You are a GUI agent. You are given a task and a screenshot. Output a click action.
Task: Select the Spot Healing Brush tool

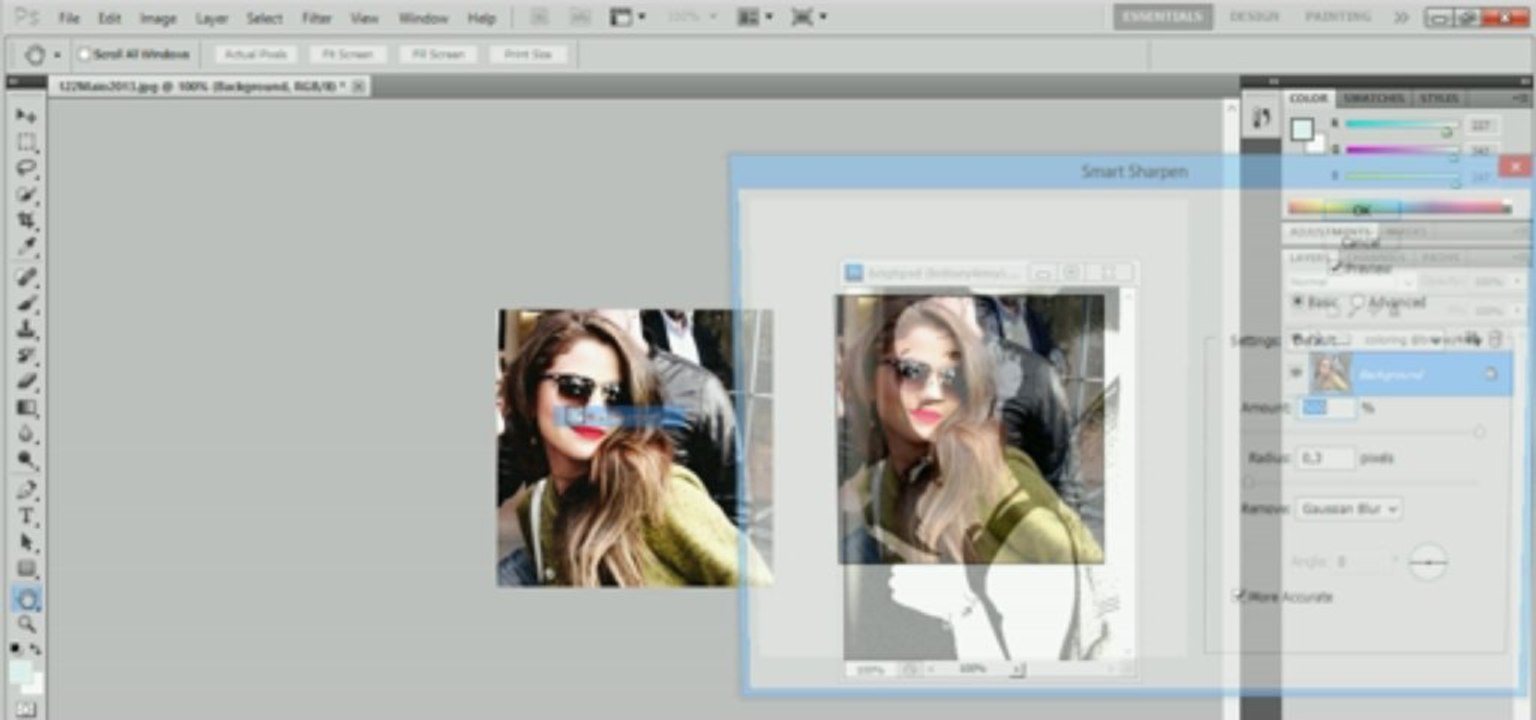[26, 277]
